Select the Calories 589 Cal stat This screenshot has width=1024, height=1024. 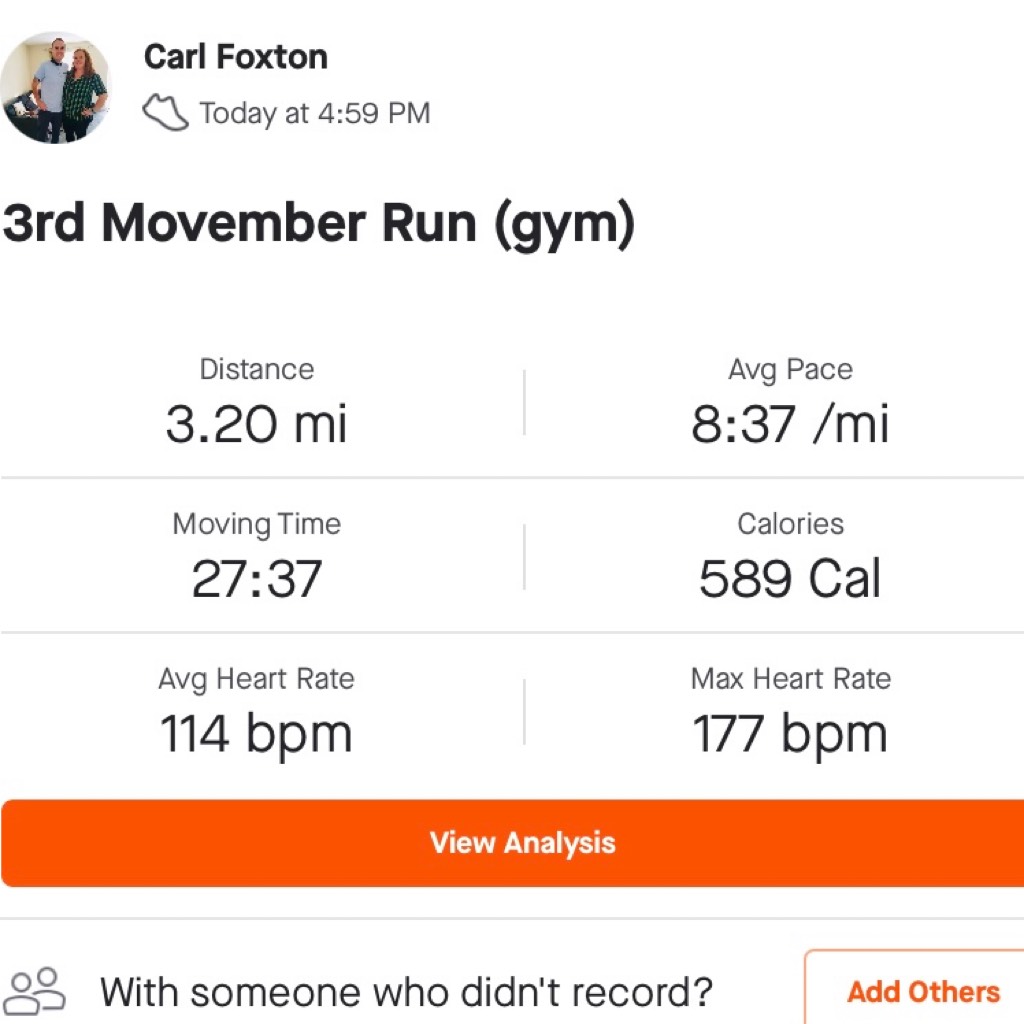[x=790, y=556]
